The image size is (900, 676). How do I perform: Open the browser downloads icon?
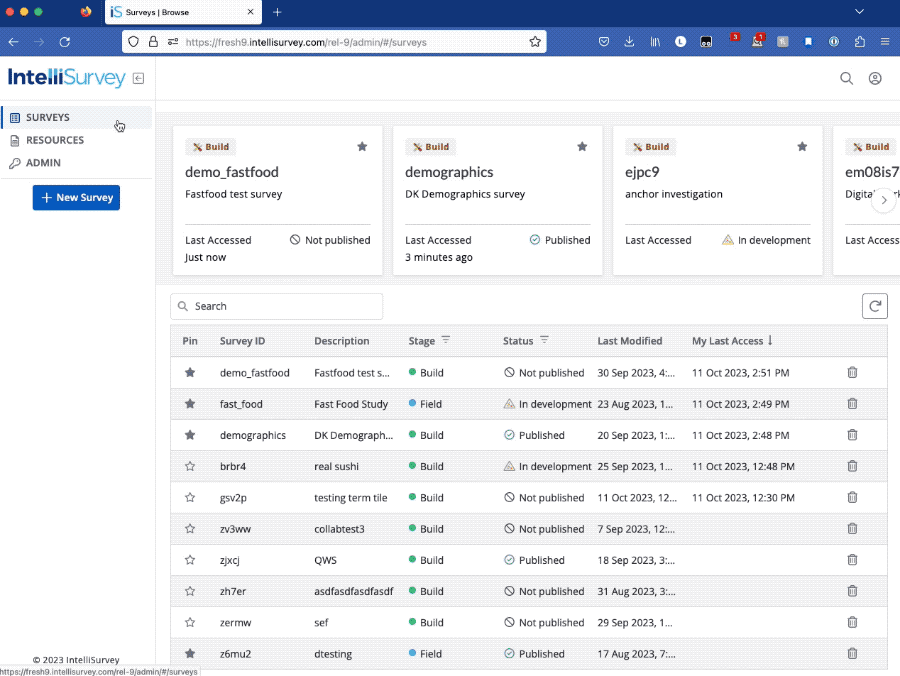click(629, 42)
